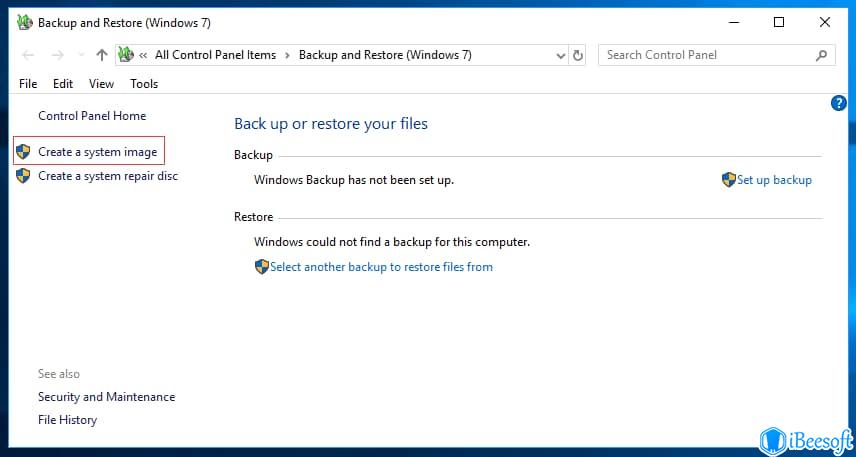Expand the address bar history dropdown
This screenshot has height=457, width=856.
pyautogui.click(x=561, y=56)
